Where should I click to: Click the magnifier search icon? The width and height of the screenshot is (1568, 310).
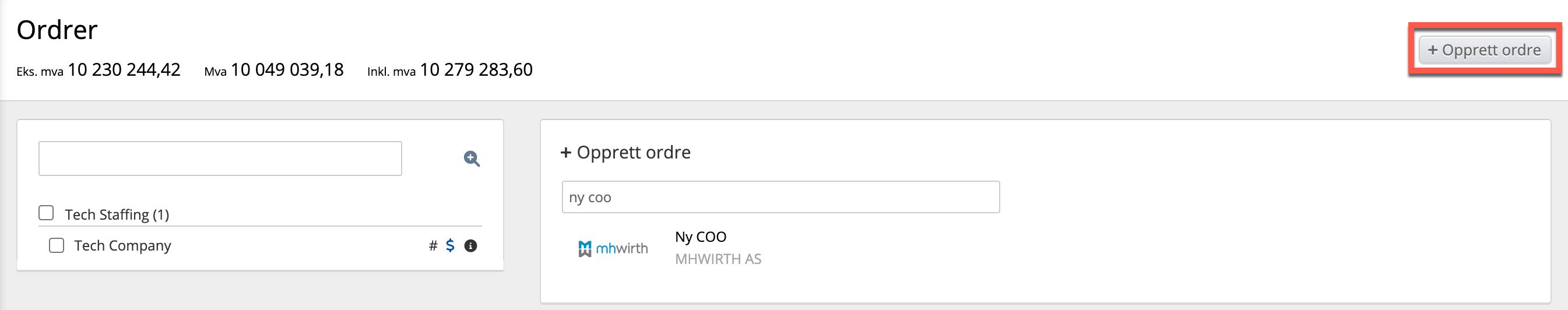(471, 159)
